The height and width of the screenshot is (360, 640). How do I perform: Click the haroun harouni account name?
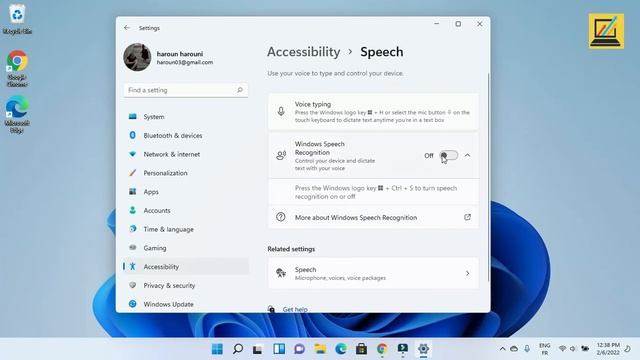tap(180, 54)
